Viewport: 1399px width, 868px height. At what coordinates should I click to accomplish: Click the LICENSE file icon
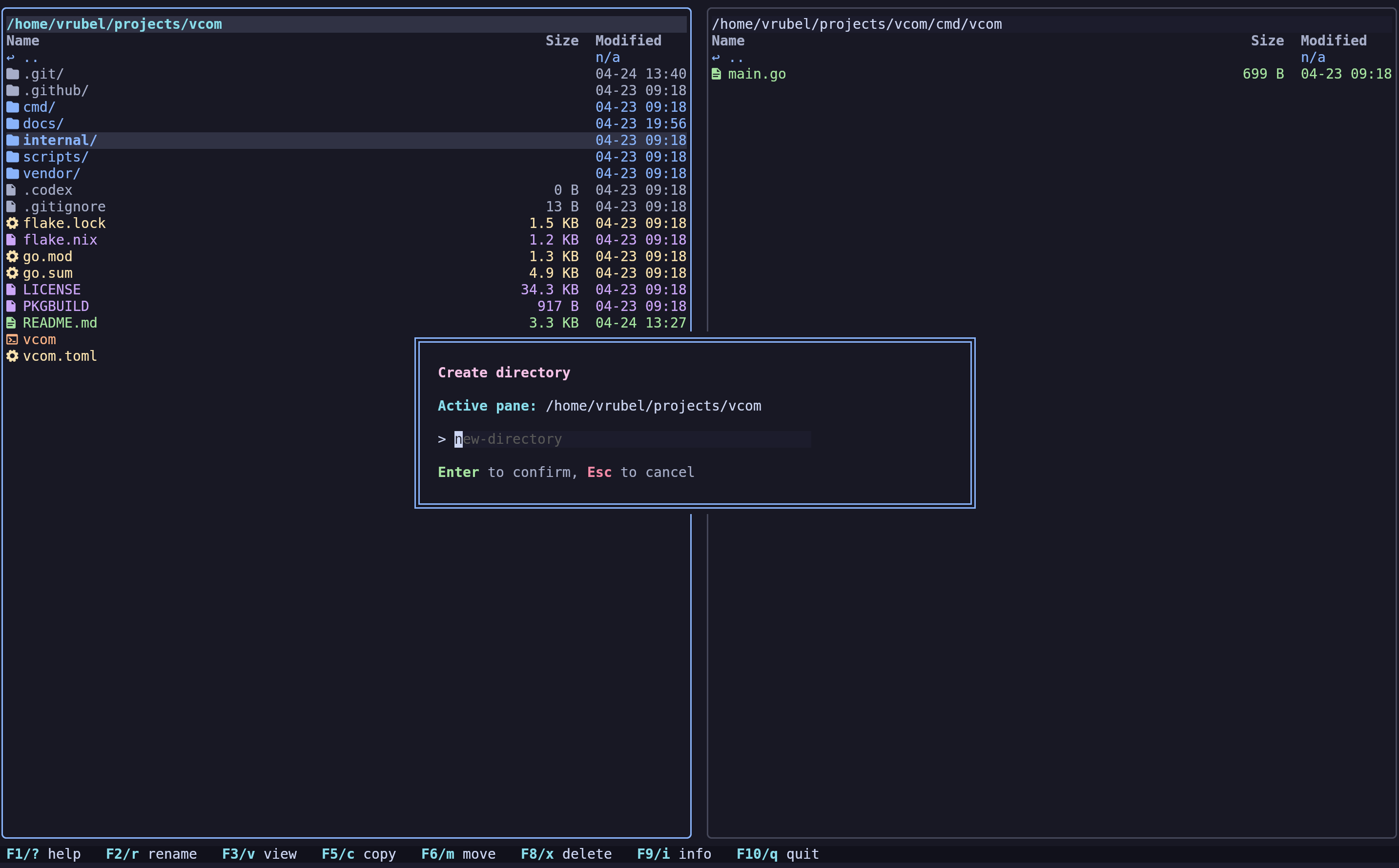point(11,290)
